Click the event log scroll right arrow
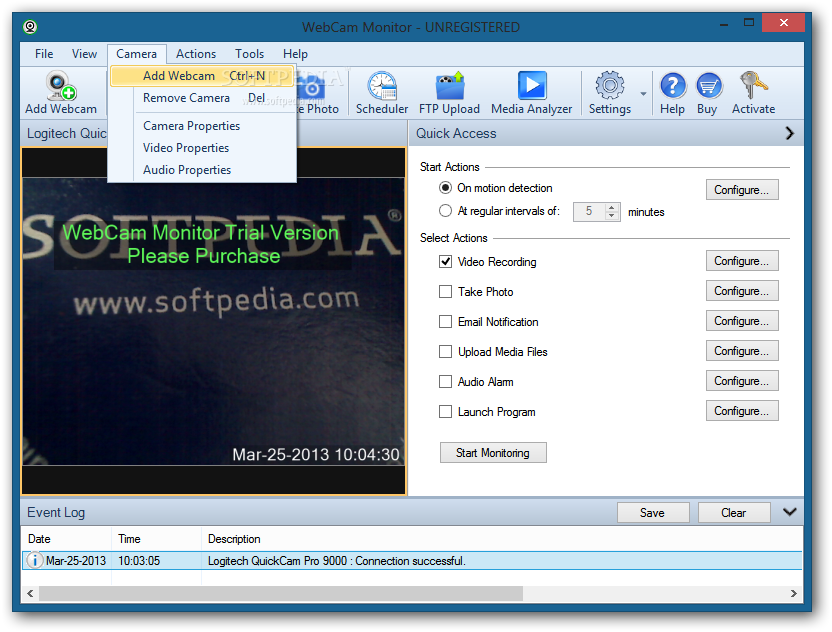 793,593
